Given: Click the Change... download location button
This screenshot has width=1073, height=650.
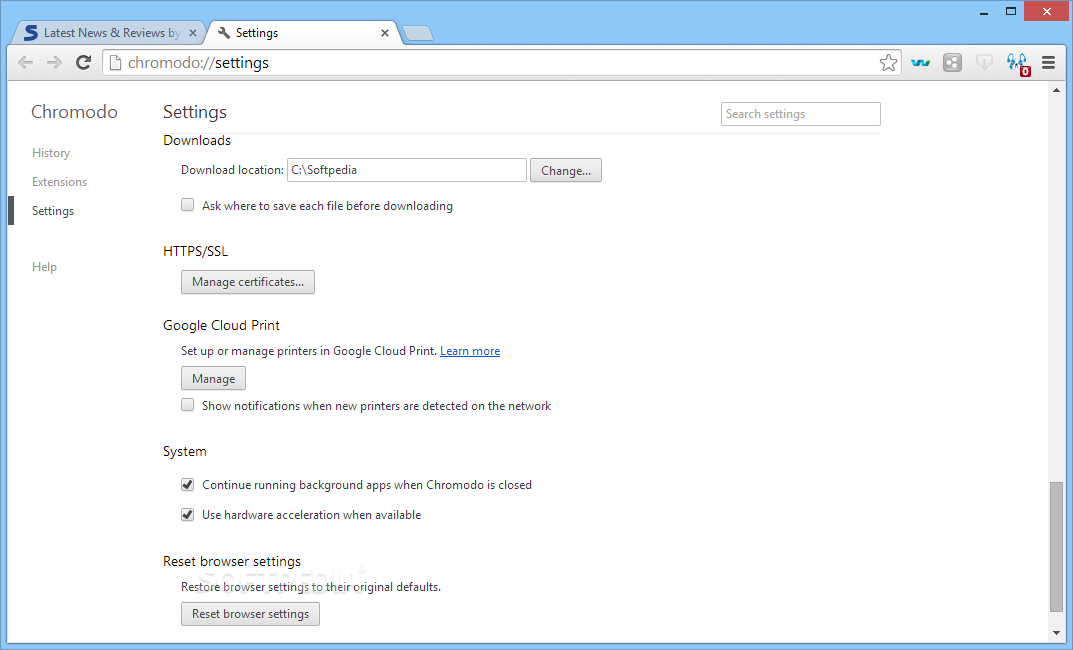Looking at the screenshot, I should coord(566,170).
